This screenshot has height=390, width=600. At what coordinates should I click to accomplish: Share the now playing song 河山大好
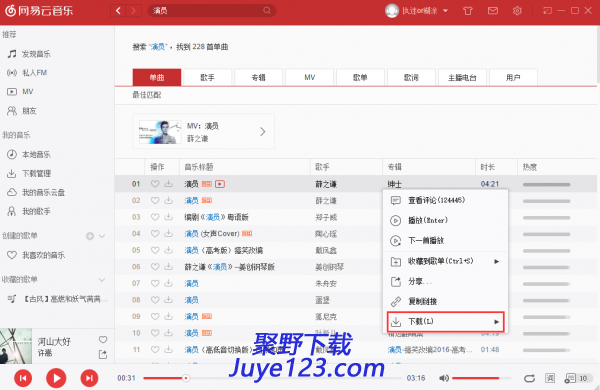[103, 355]
